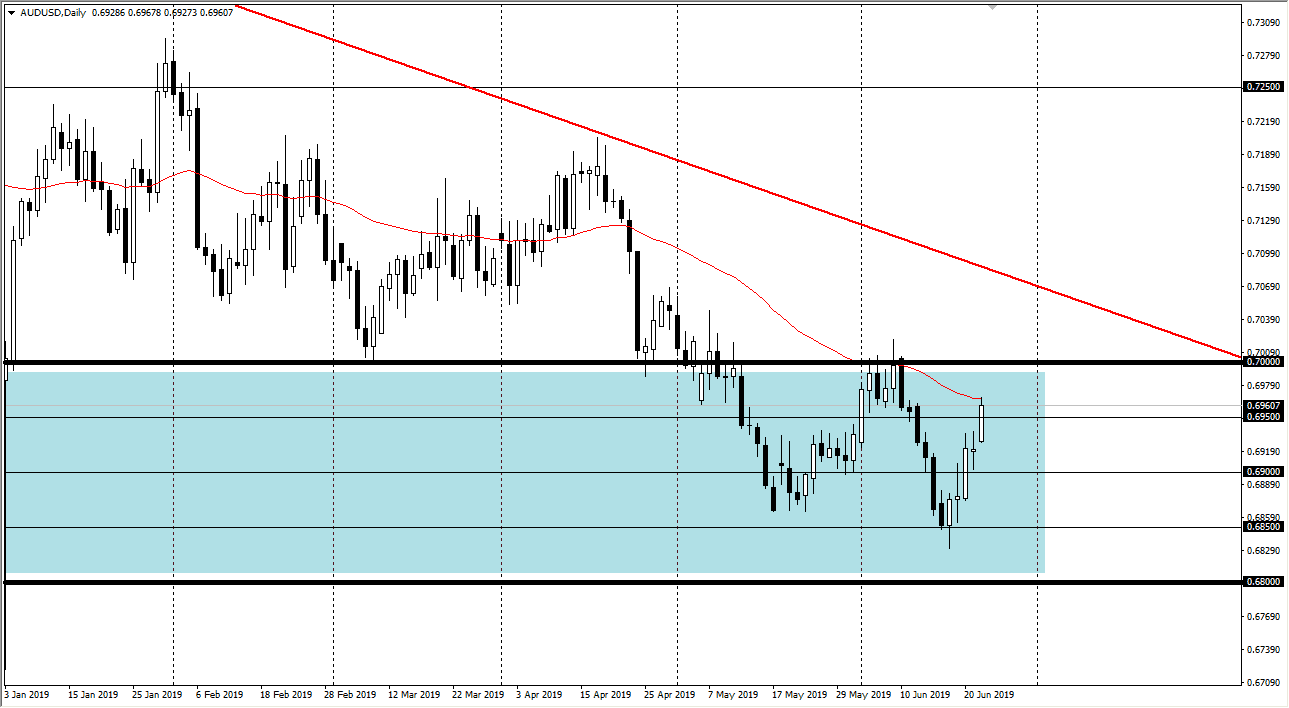Click the 0.70990 price scale value
This screenshot has height=708, width=1289.
click(x=1264, y=253)
